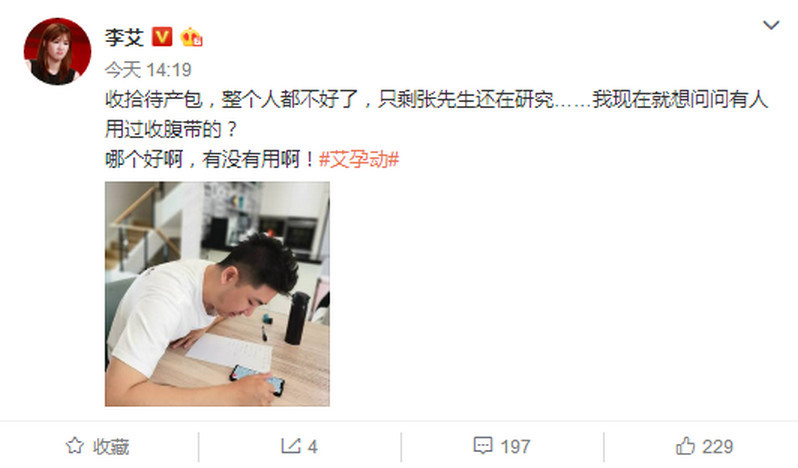Expand the post options chevron menu
798x468 pixels.
[771, 24]
